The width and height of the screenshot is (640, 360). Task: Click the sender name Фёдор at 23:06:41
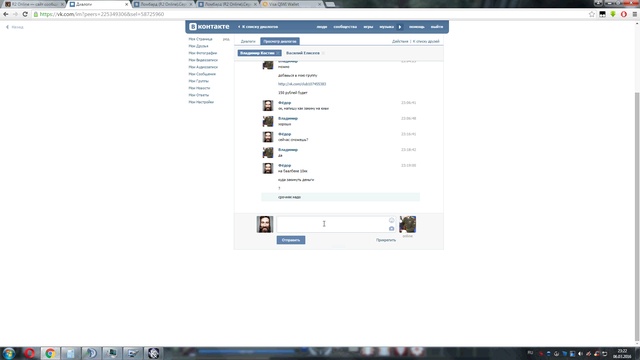click(284, 103)
